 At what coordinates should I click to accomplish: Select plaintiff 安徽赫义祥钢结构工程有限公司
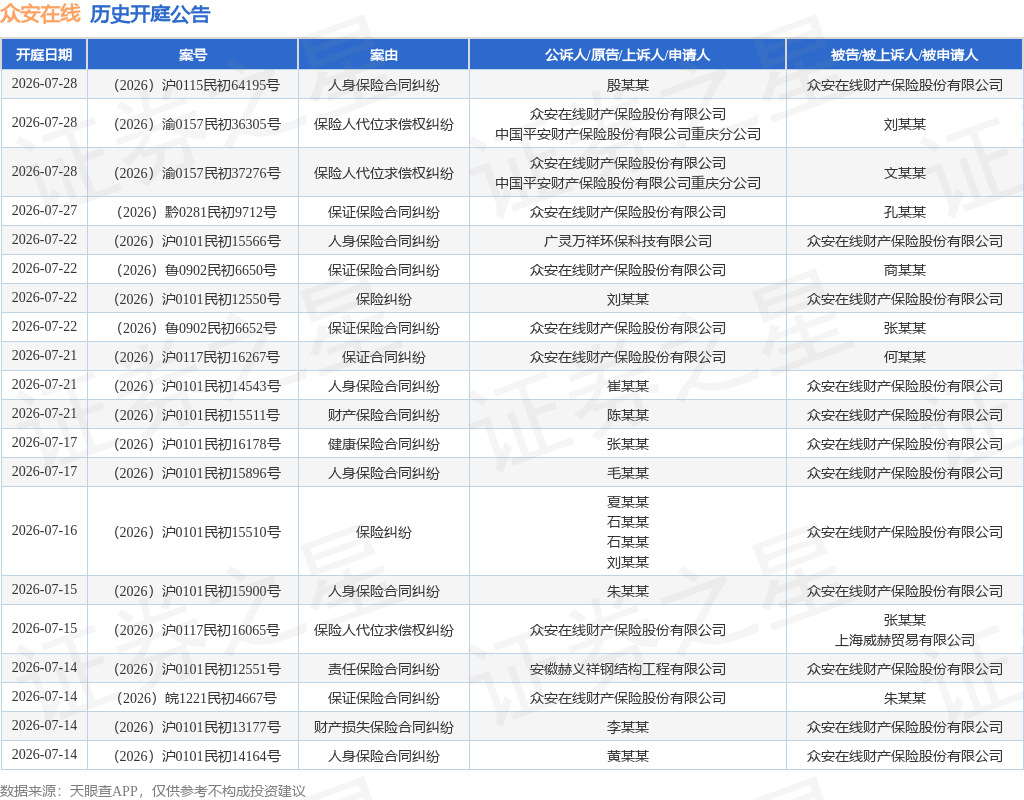click(628, 669)
